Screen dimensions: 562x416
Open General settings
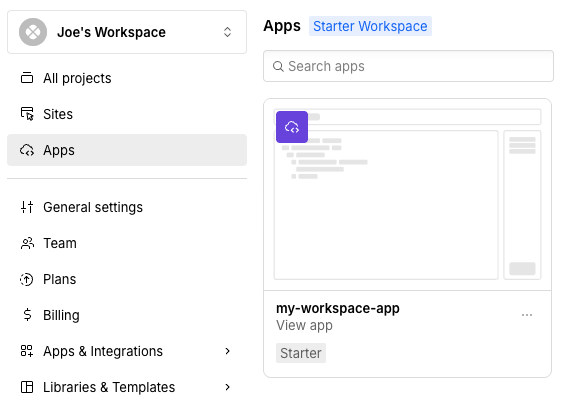click(127, 207)
